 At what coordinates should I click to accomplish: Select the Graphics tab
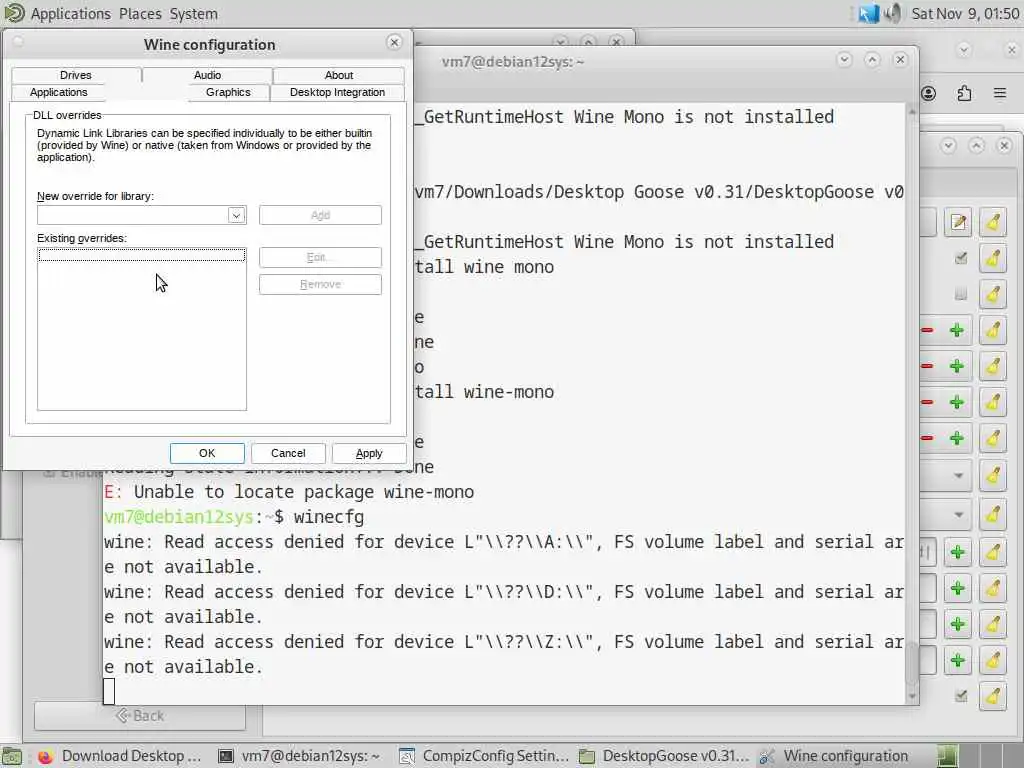coord(228,93)
